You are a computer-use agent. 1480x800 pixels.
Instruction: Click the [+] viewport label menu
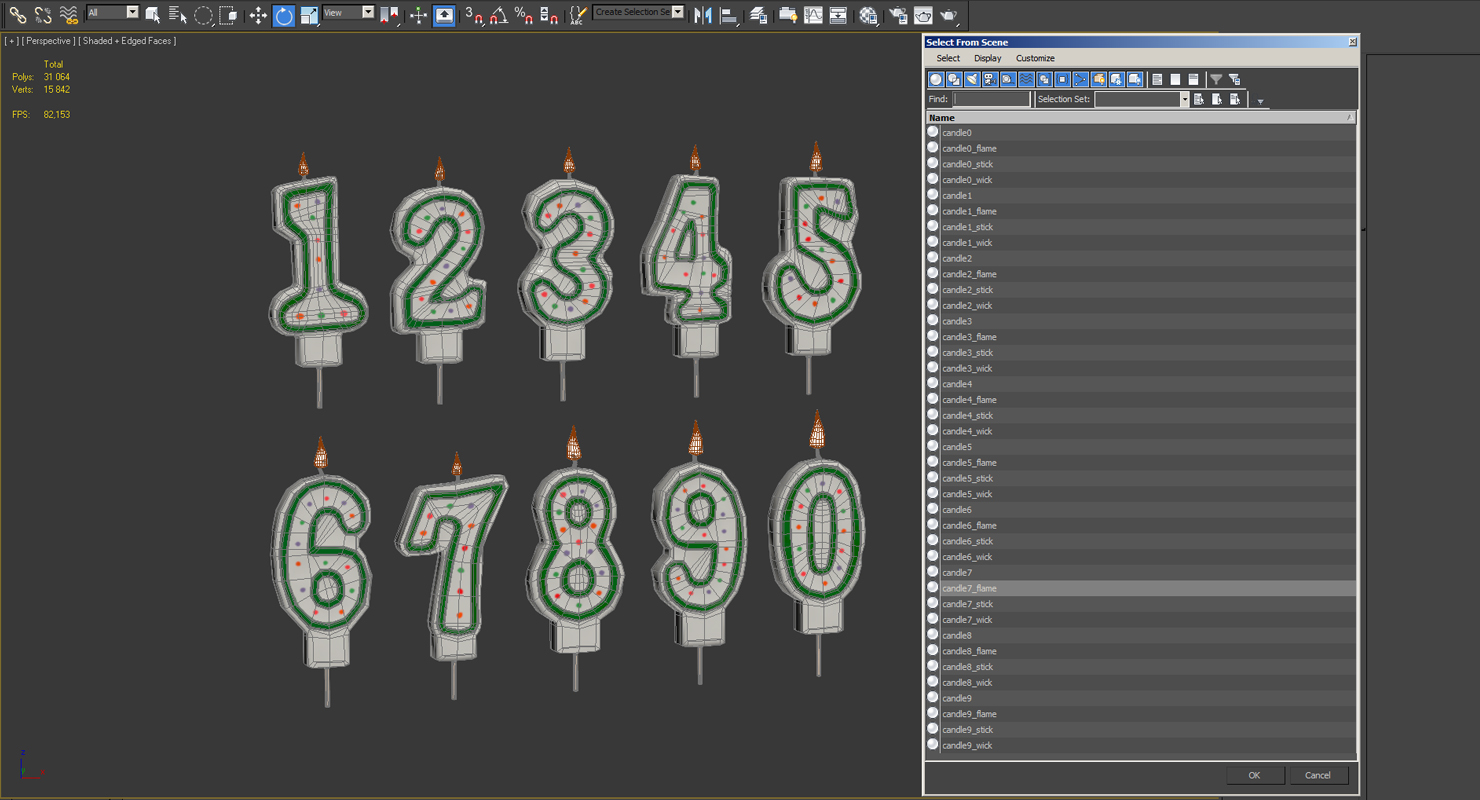pos(11,41)
